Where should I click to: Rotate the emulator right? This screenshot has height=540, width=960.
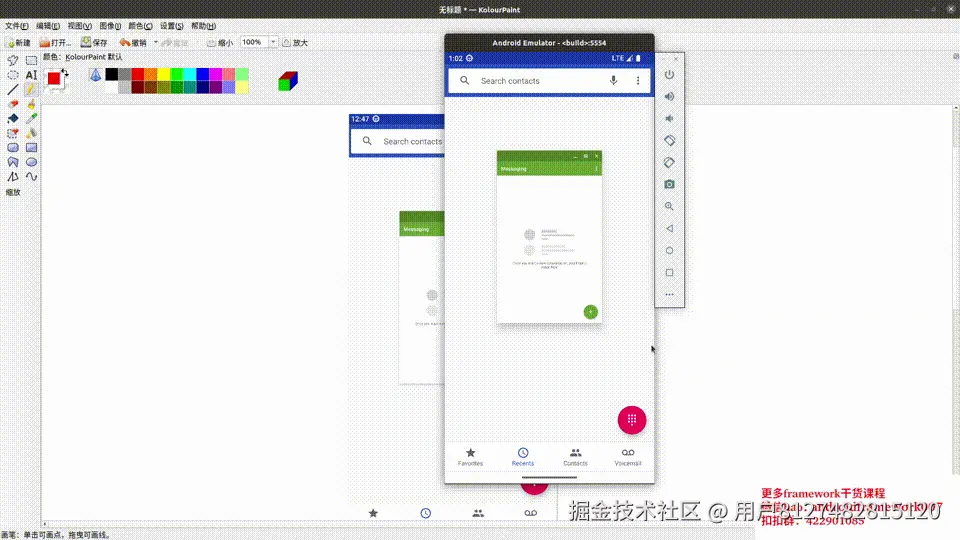coord(669,162)
